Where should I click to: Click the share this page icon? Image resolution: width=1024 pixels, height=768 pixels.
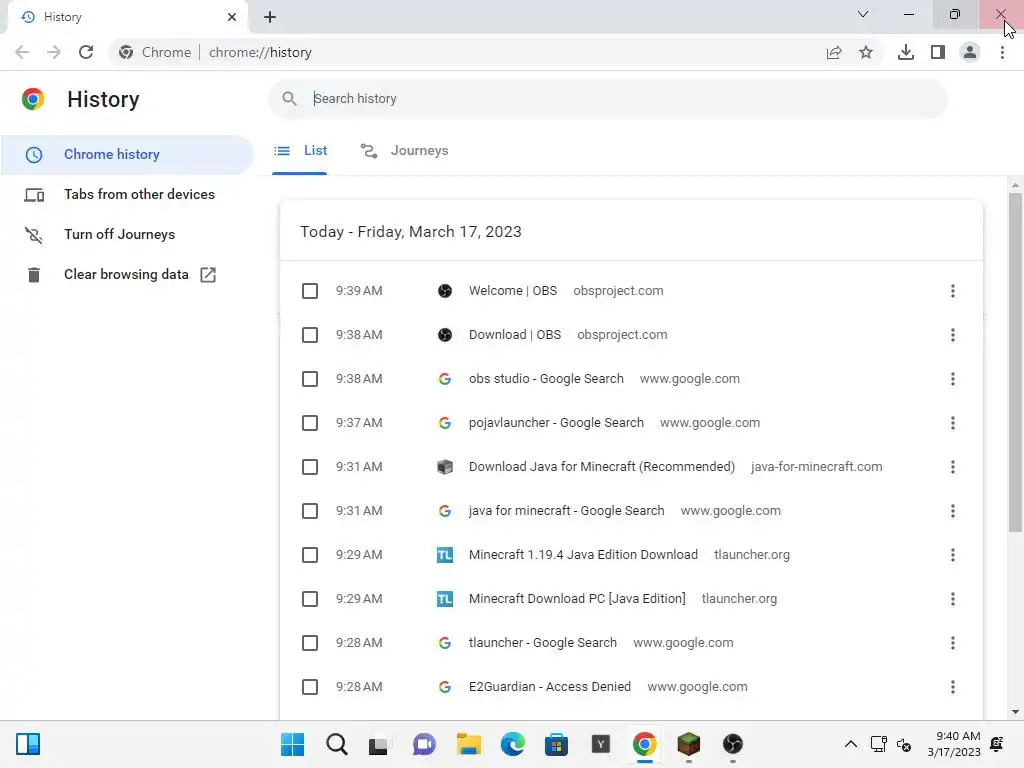(x=834, y=52)
